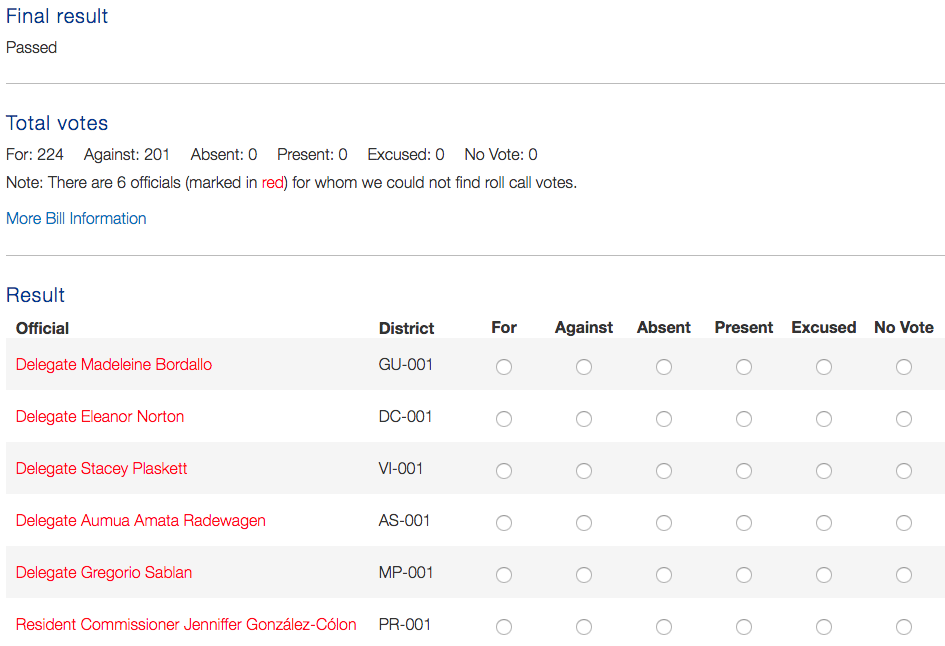
Task: Select No Vote for Jenniffer González-Cólon
Action: (x=904, y=627)
